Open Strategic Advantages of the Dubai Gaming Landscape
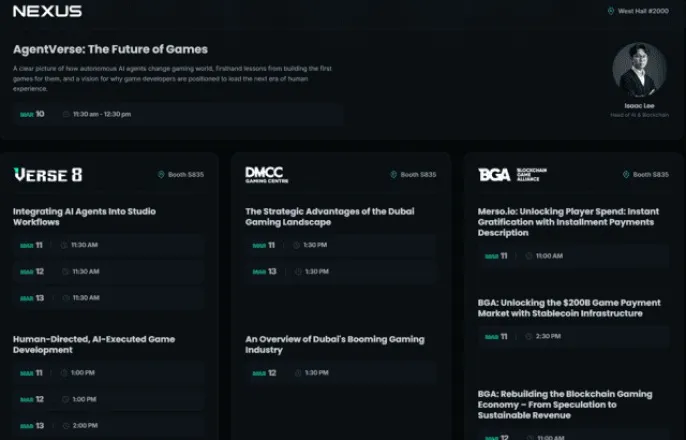Viewport: 686px width, 440px height. tap(330, 217)
